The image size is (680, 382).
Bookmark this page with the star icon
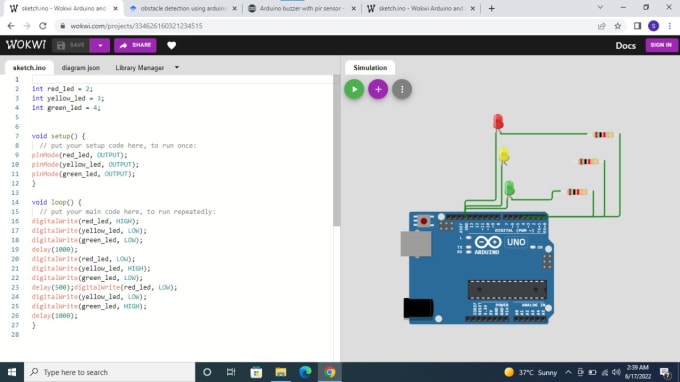[618, 26]
